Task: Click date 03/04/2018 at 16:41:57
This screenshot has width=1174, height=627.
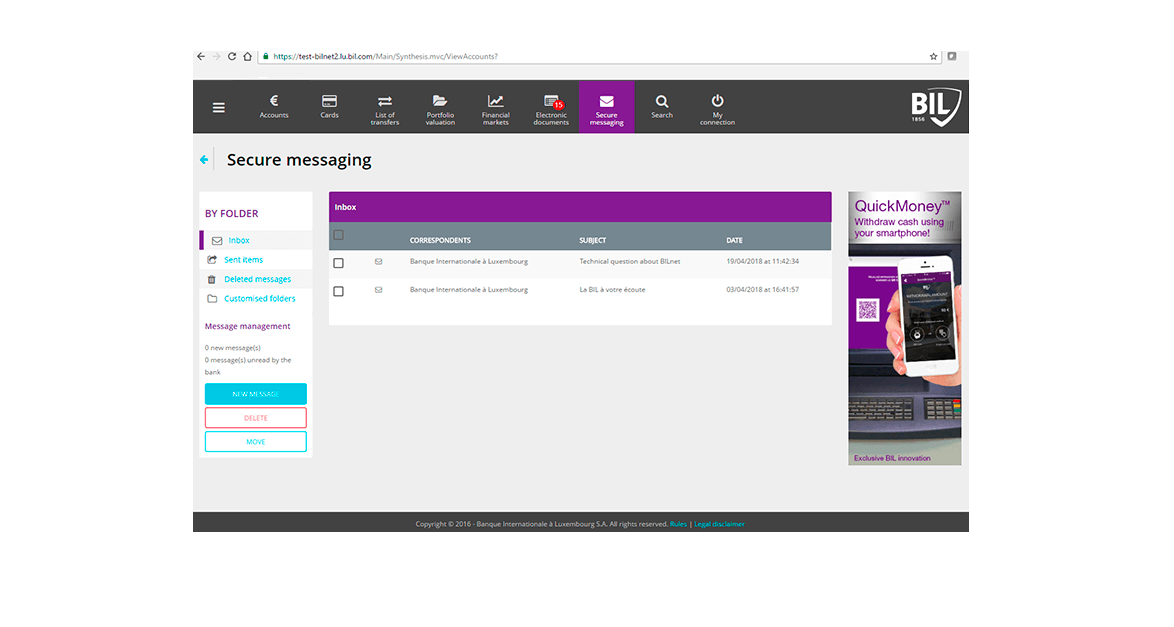Action: 762,290
